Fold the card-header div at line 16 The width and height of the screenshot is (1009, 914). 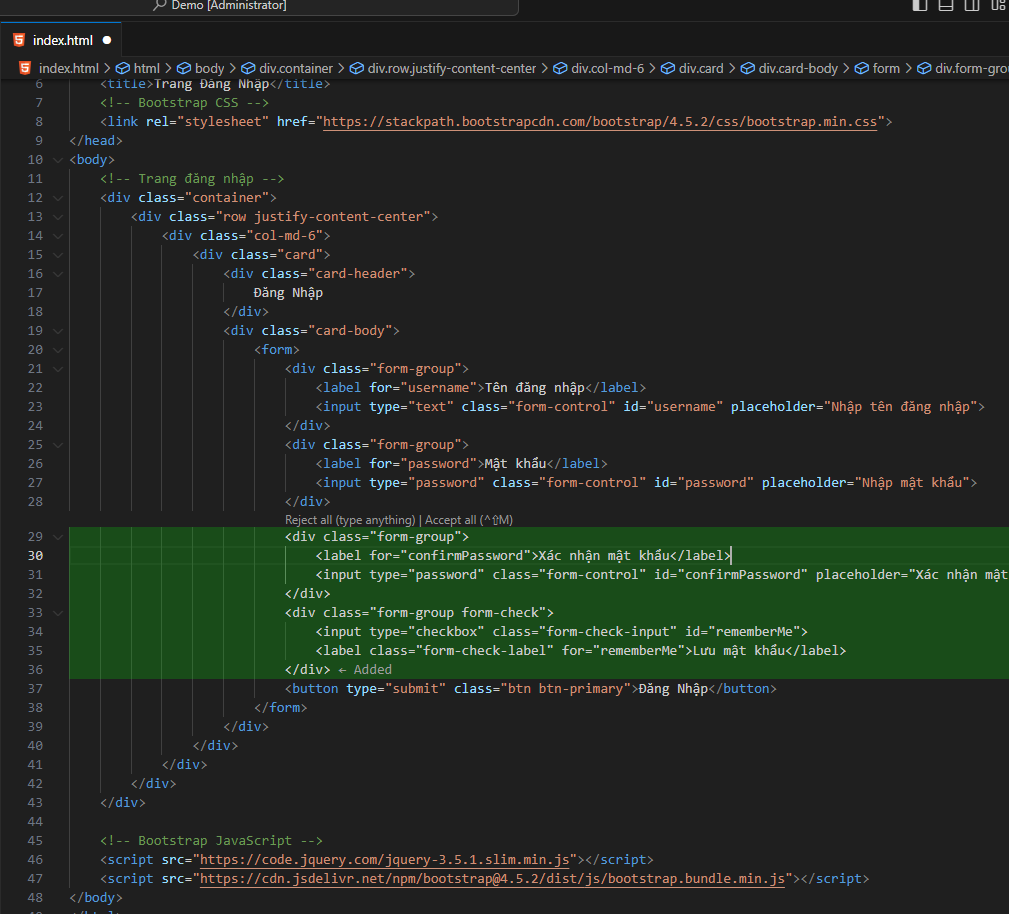coord(58,274)
